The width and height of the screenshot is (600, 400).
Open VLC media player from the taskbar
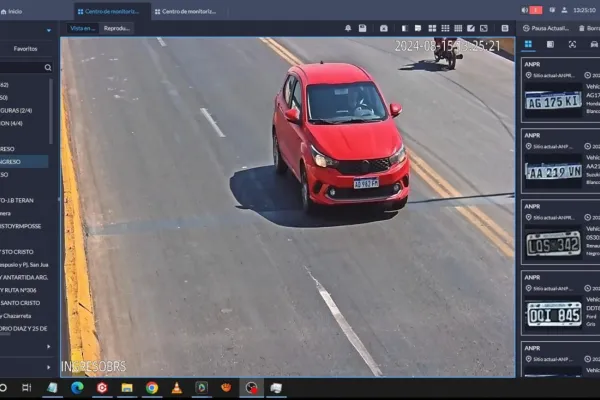click(176, 388)
